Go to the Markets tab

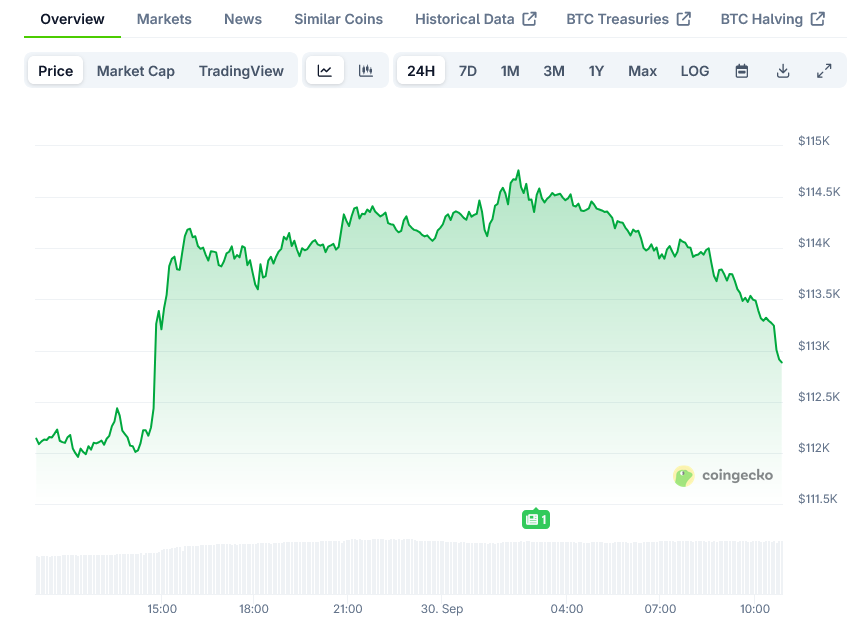pyautogui.click(x=165, y=19)
